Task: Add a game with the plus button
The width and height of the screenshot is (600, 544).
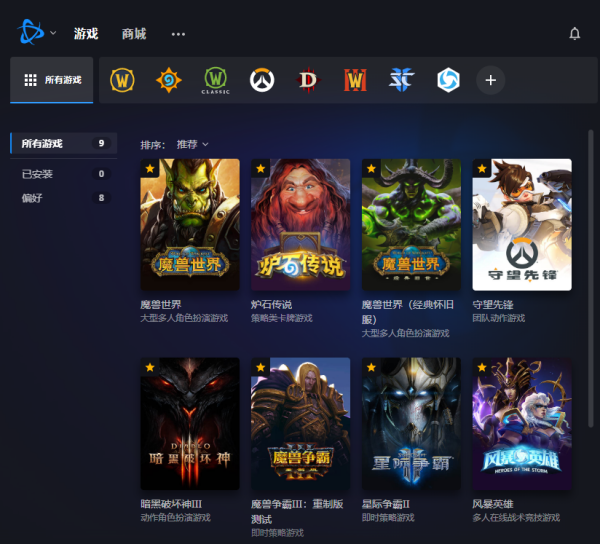Action: point(491,80)
